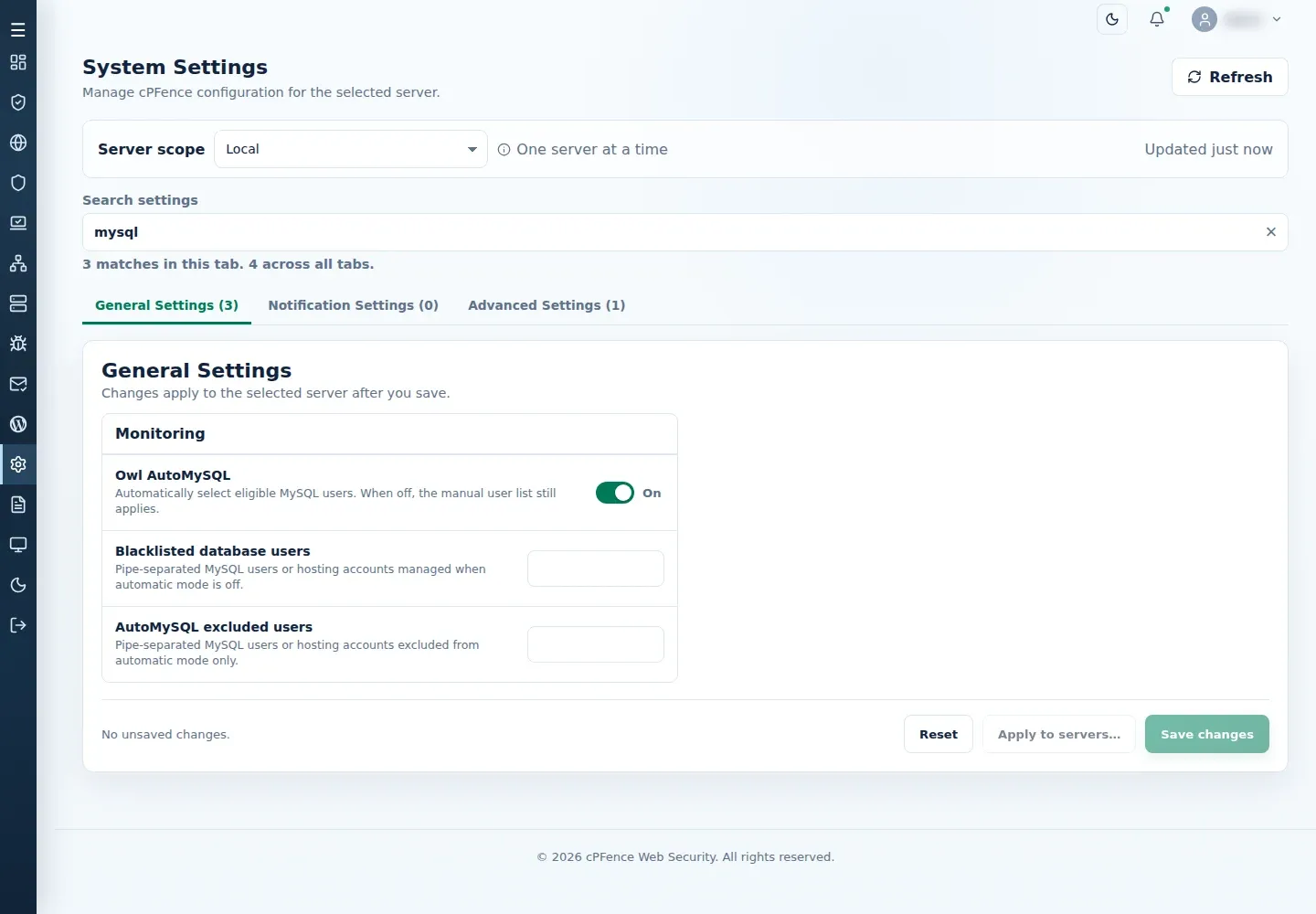Click the '3 matches in this tab' text

(163, 264)
